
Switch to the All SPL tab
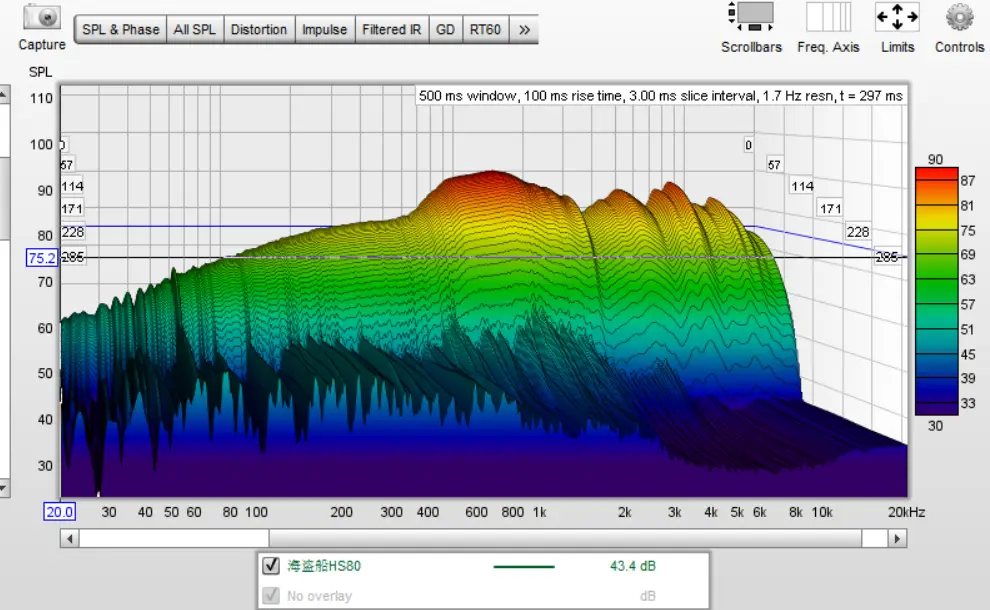tap(194, 30)
